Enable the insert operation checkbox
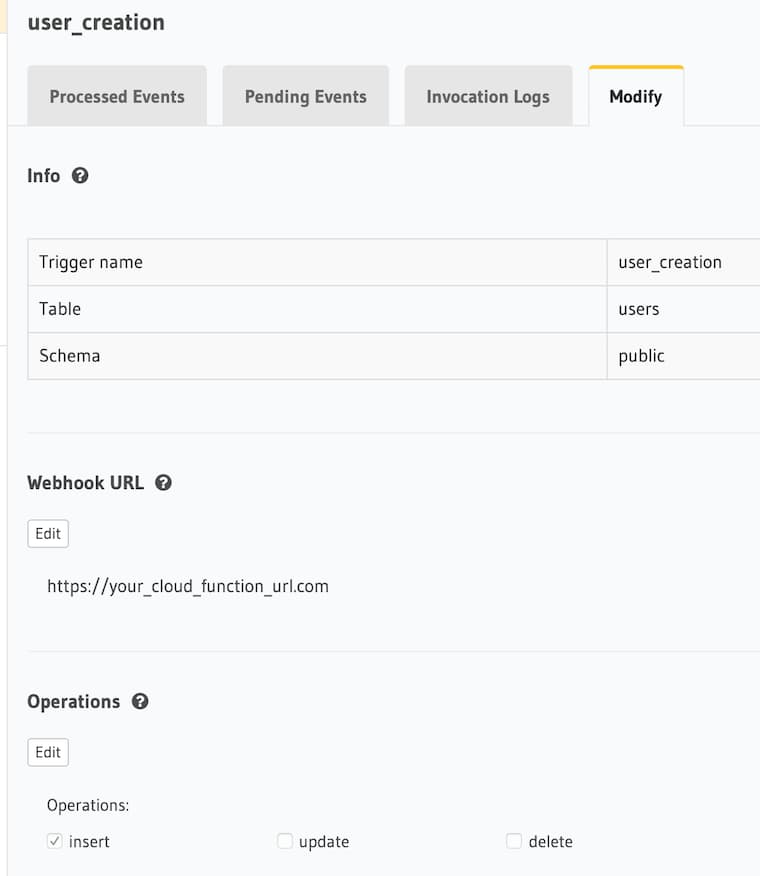Image resolution: width=760 pixels, height=876 pixels. click(x=55, y=842)
